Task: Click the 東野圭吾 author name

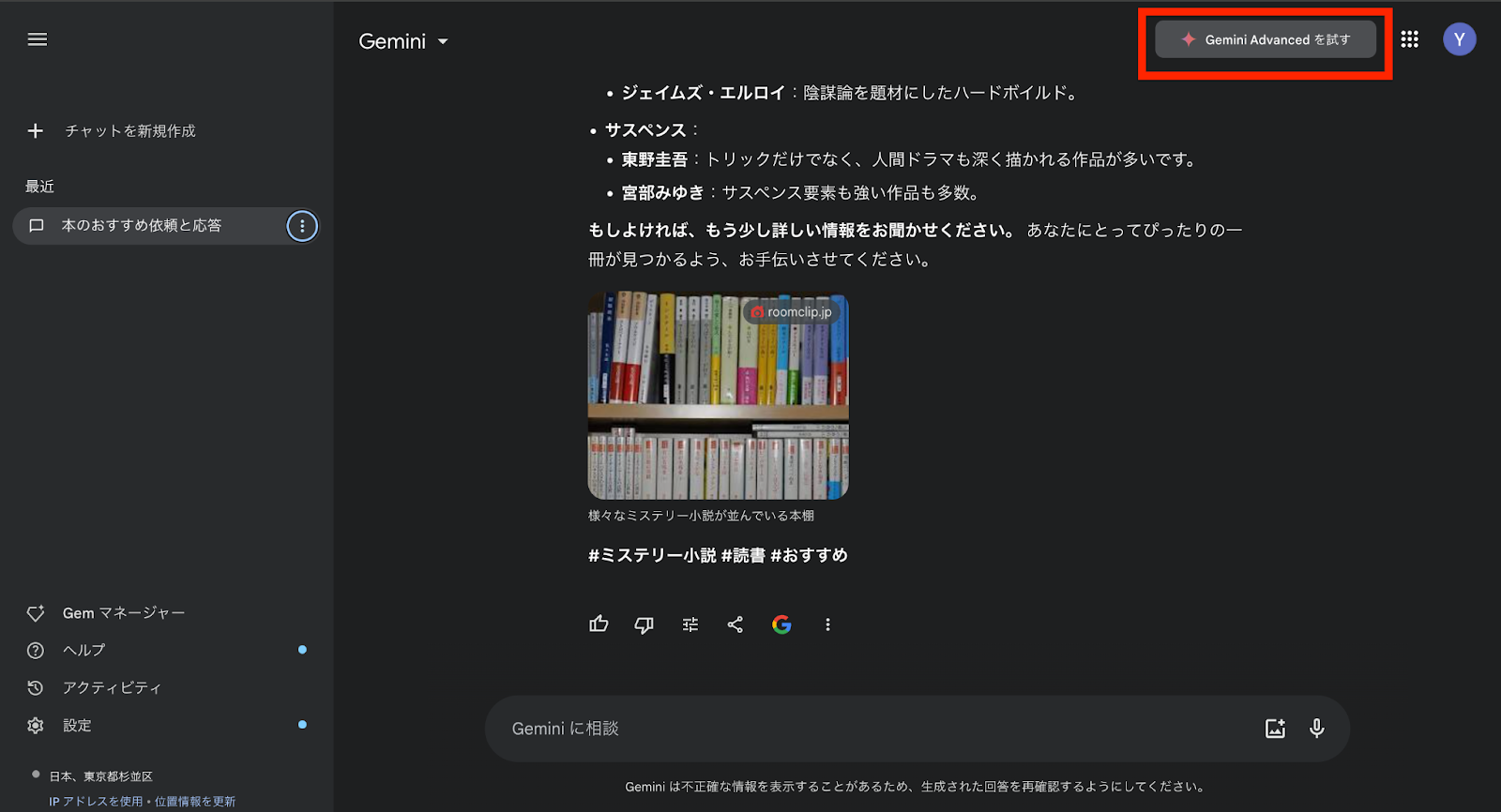Action: coord(655,159)
